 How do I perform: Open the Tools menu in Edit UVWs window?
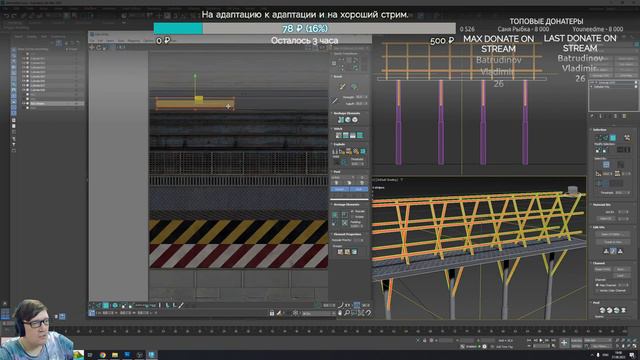[121, 41]
